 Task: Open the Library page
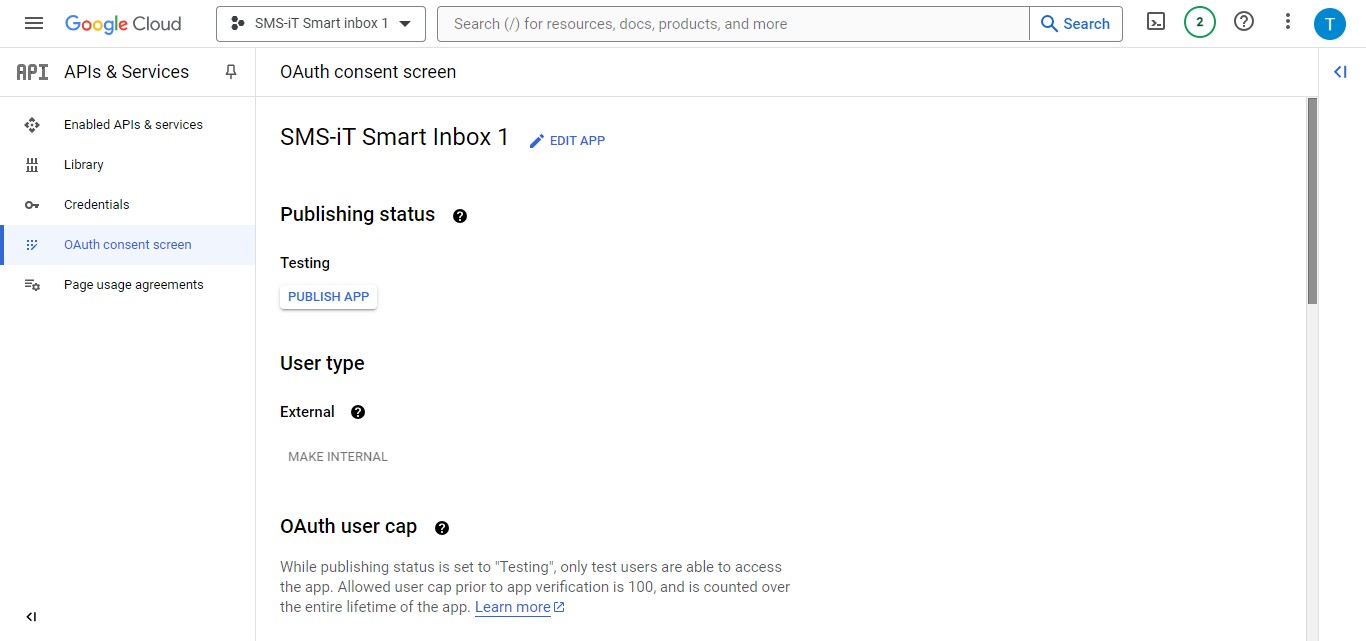point(128,165)
